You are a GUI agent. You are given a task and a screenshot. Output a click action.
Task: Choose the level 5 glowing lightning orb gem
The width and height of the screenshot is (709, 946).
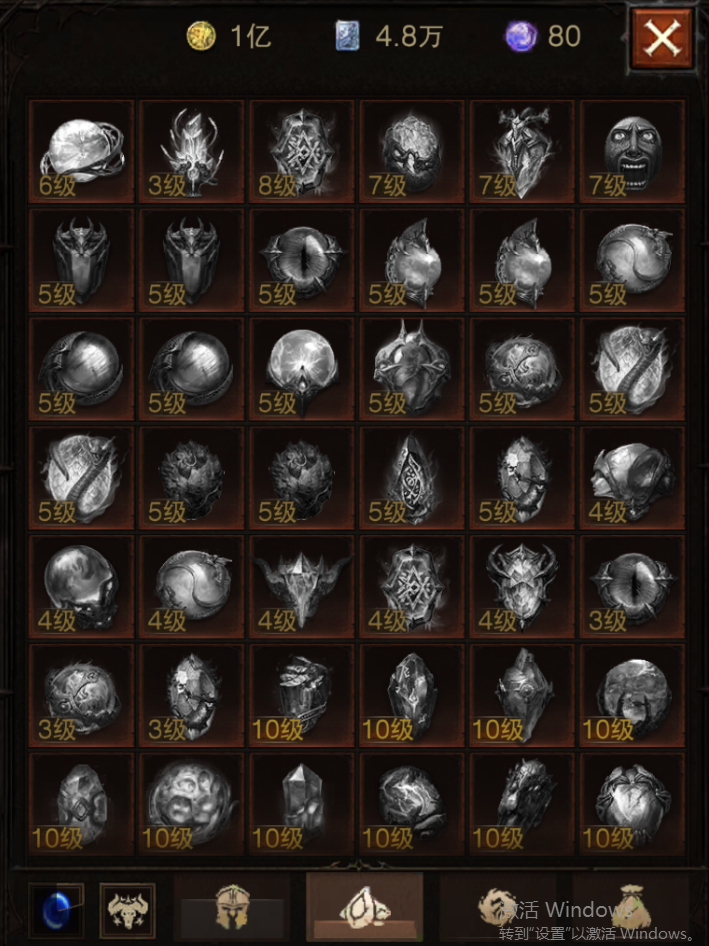tap(302, 369)
